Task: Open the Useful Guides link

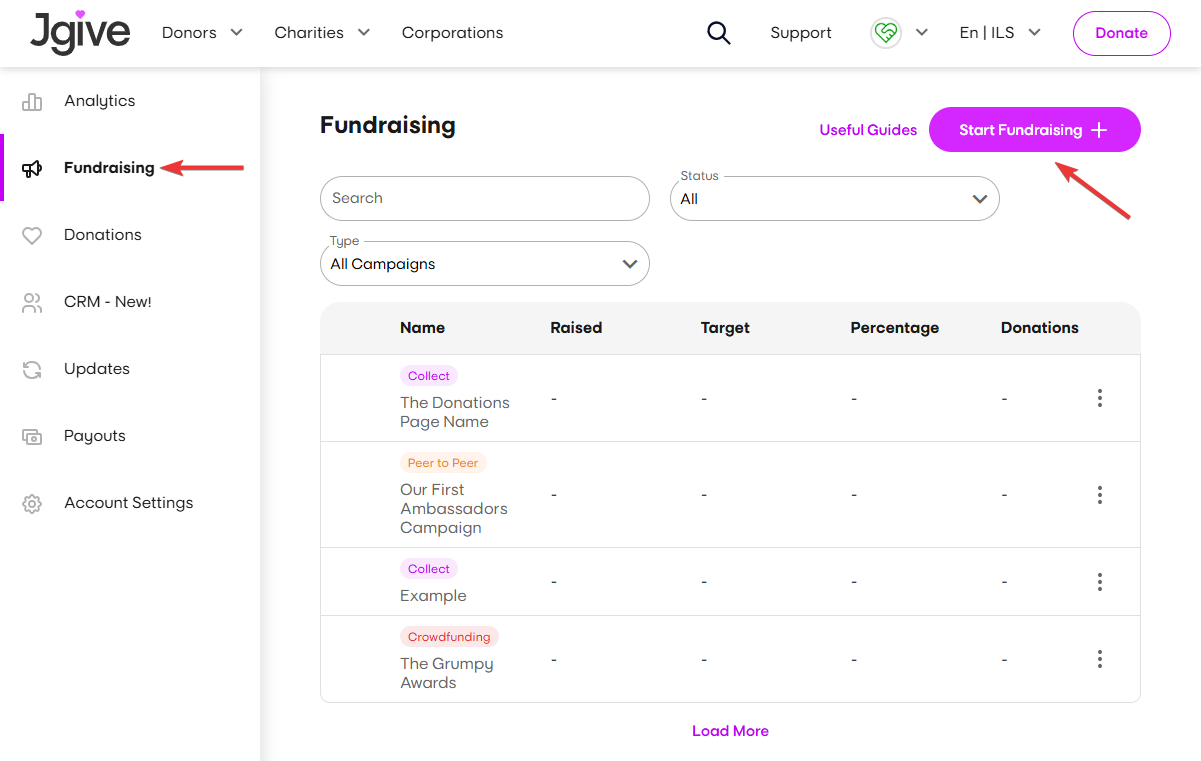Action: [x=868, y=130]
